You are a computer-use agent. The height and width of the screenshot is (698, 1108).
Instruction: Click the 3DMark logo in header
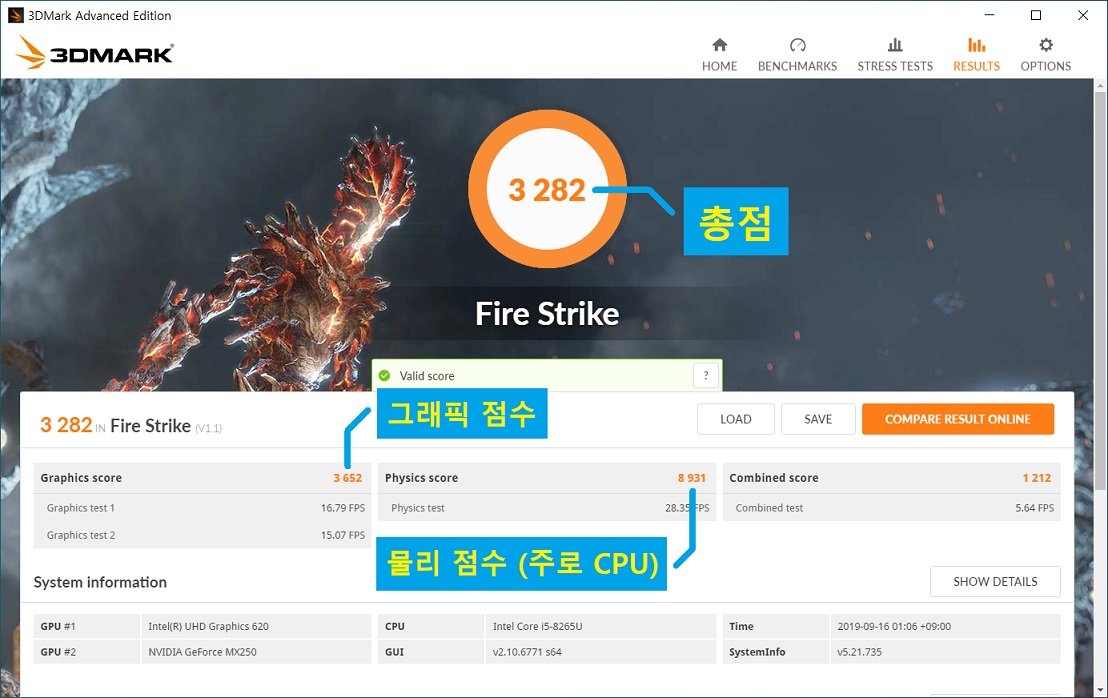click(x=94, y=52)
